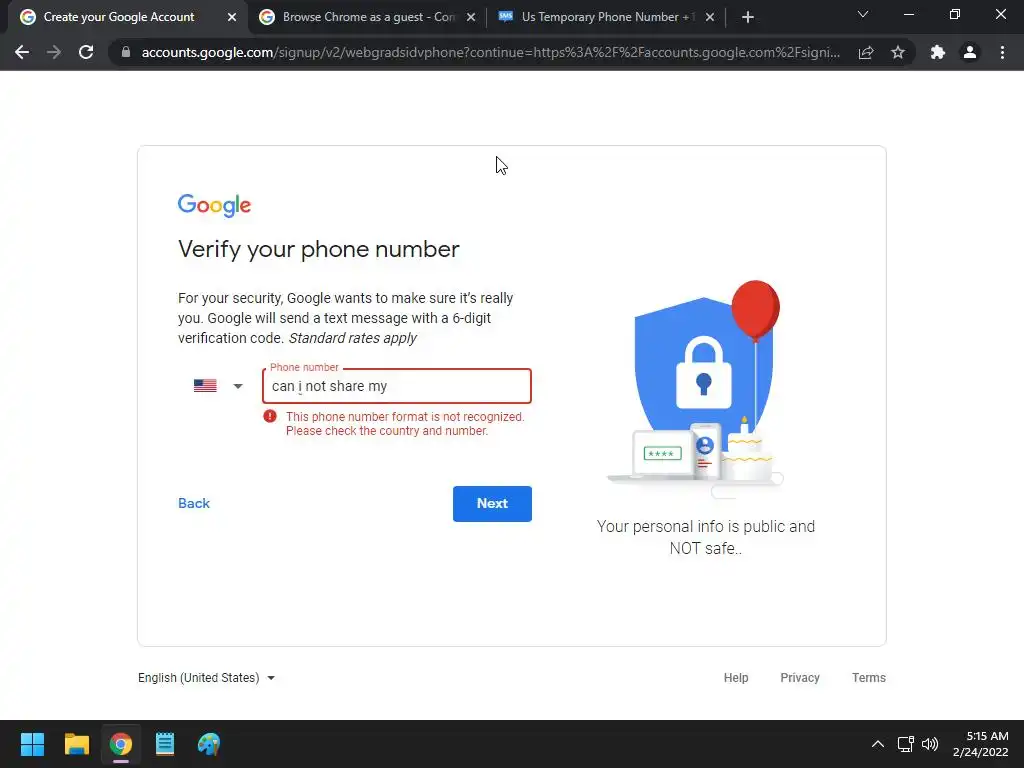Click the Back link
This screenshot has width=1024, height=768.
pyautogui.click(x=194, y=504)
